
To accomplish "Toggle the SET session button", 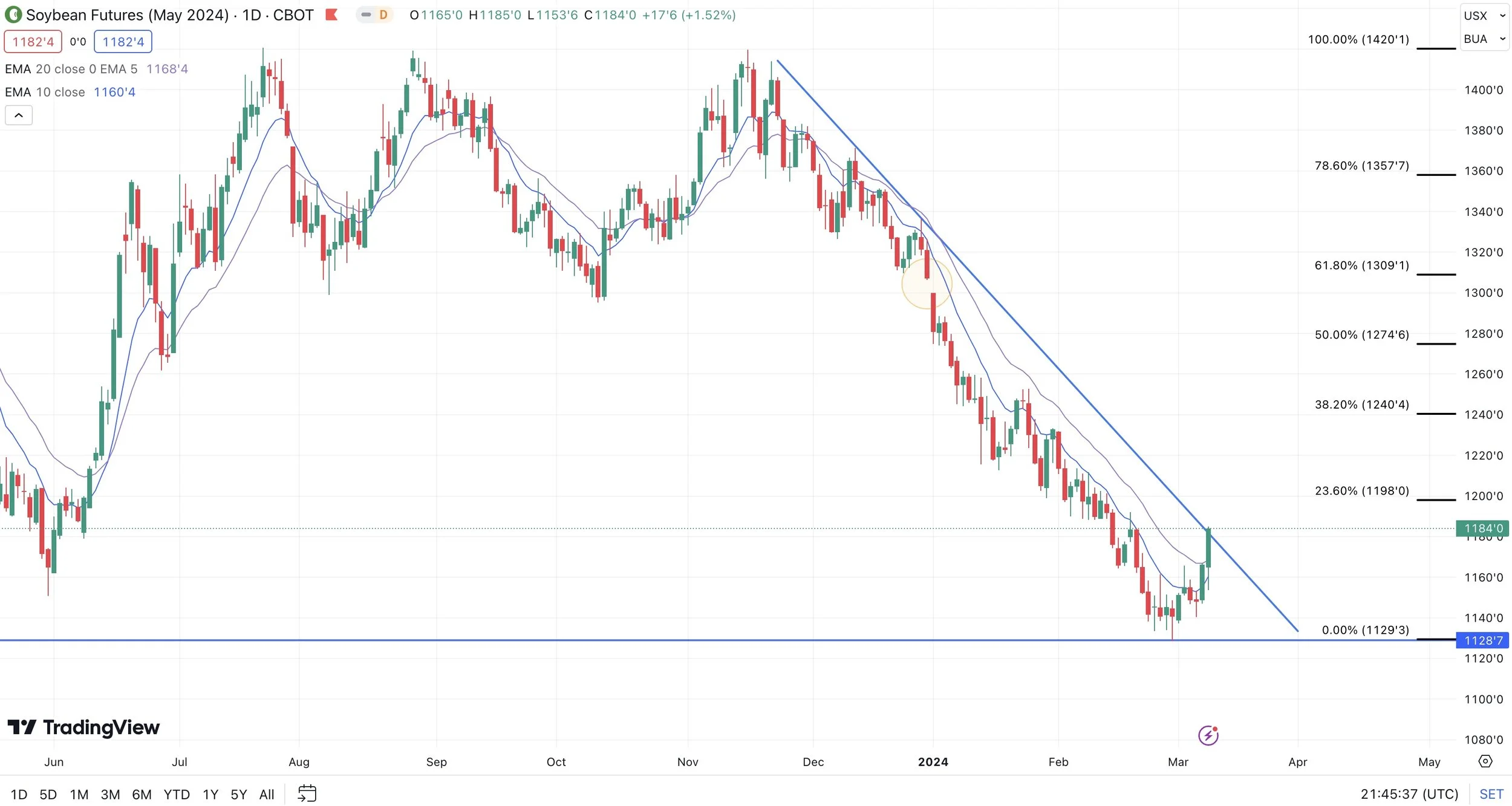I will 1491,794.
